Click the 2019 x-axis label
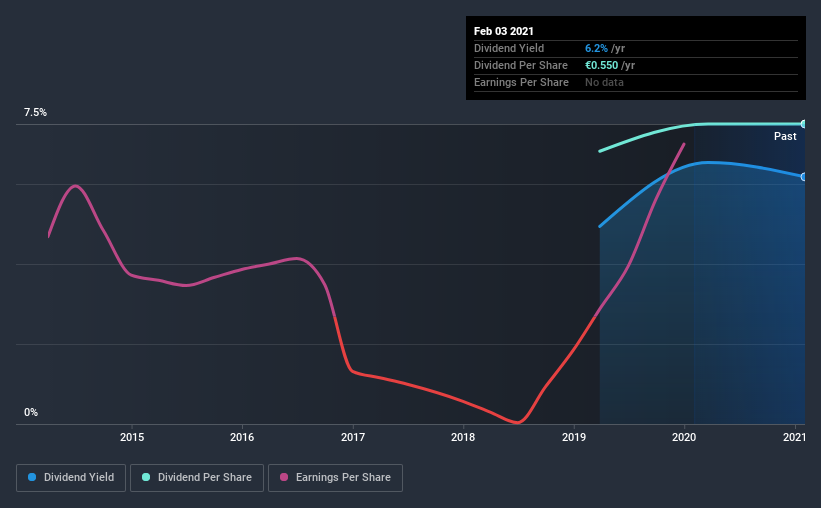The height and width of the screenshot is (508, 821). coord(574,437)
